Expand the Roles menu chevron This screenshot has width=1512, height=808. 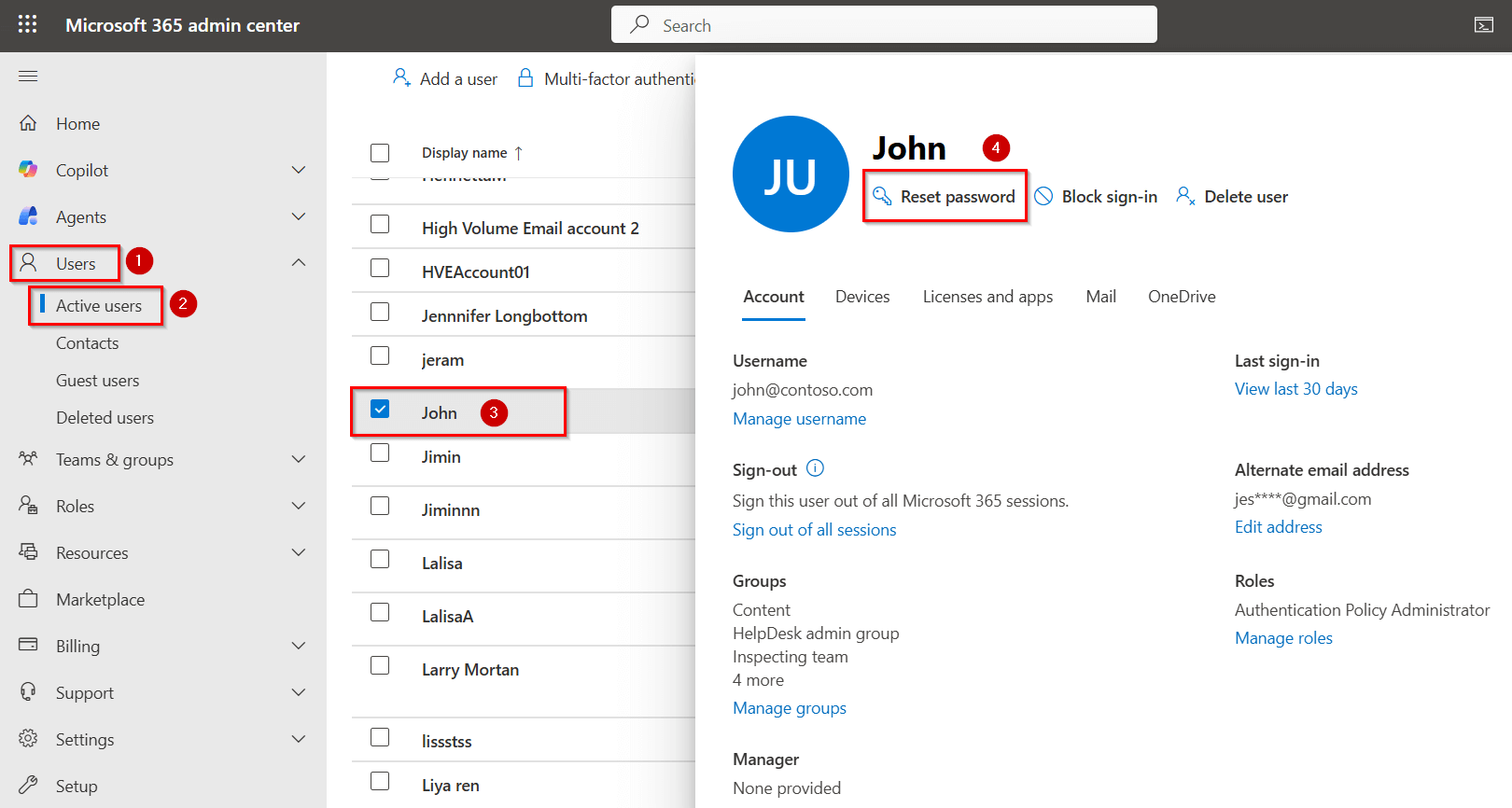299,506
